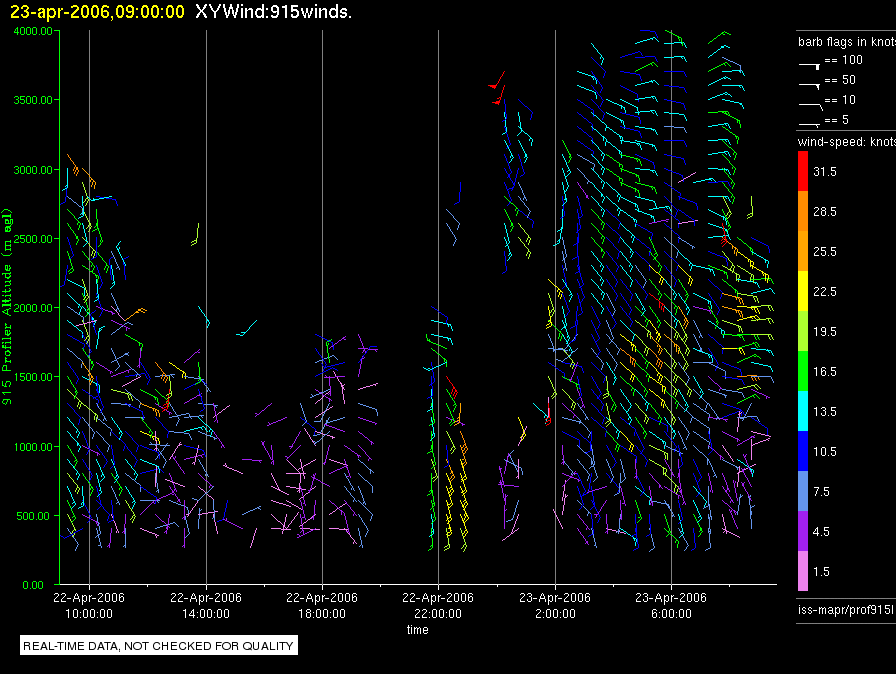Pick the cyan 13.5 knots legend color
This screenshot has height=674, width=896.
(x=804, y=411)
